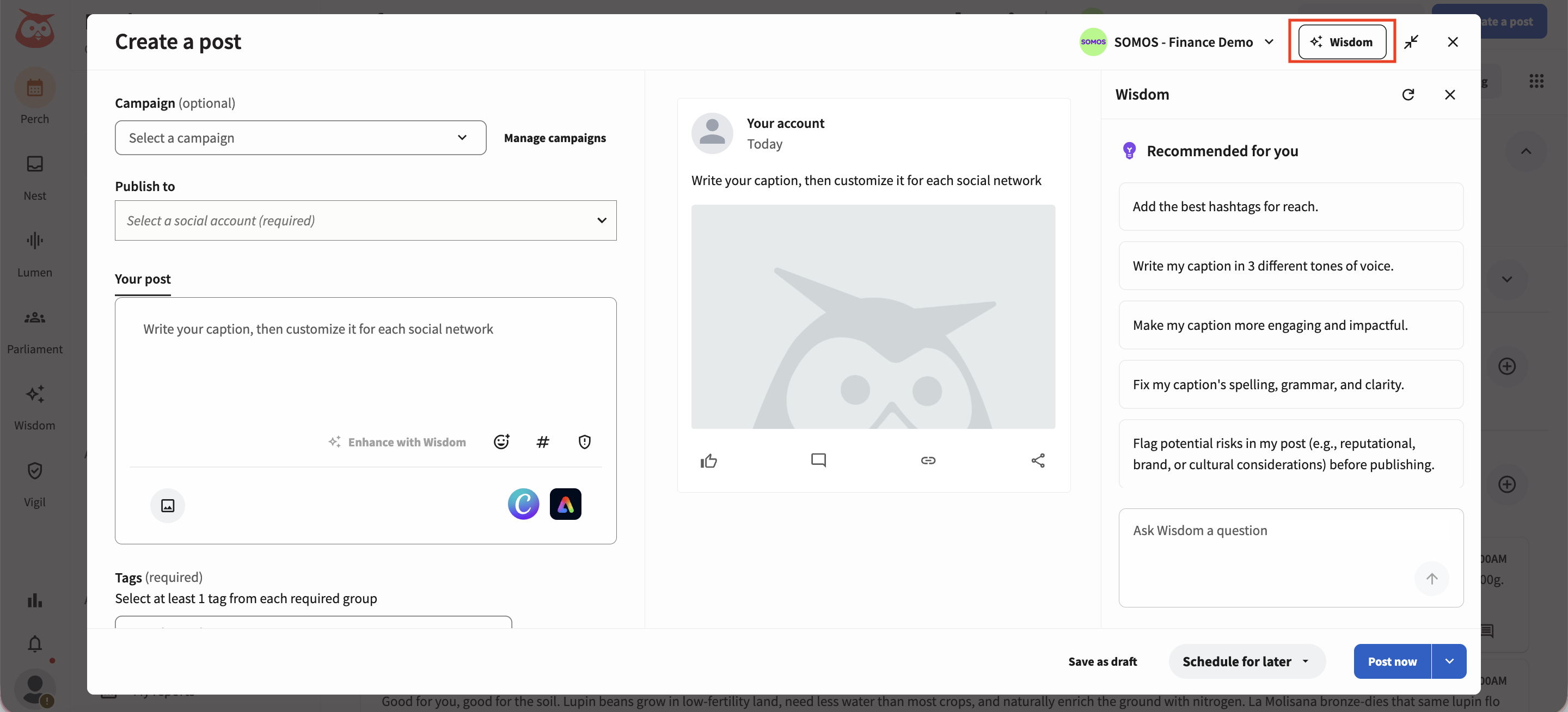Image resolution: width=1568 pixels, height=712 pixels.
Task: Choose Write my caption in 3 tones suggestion
Action: [x=1291, y=266]
